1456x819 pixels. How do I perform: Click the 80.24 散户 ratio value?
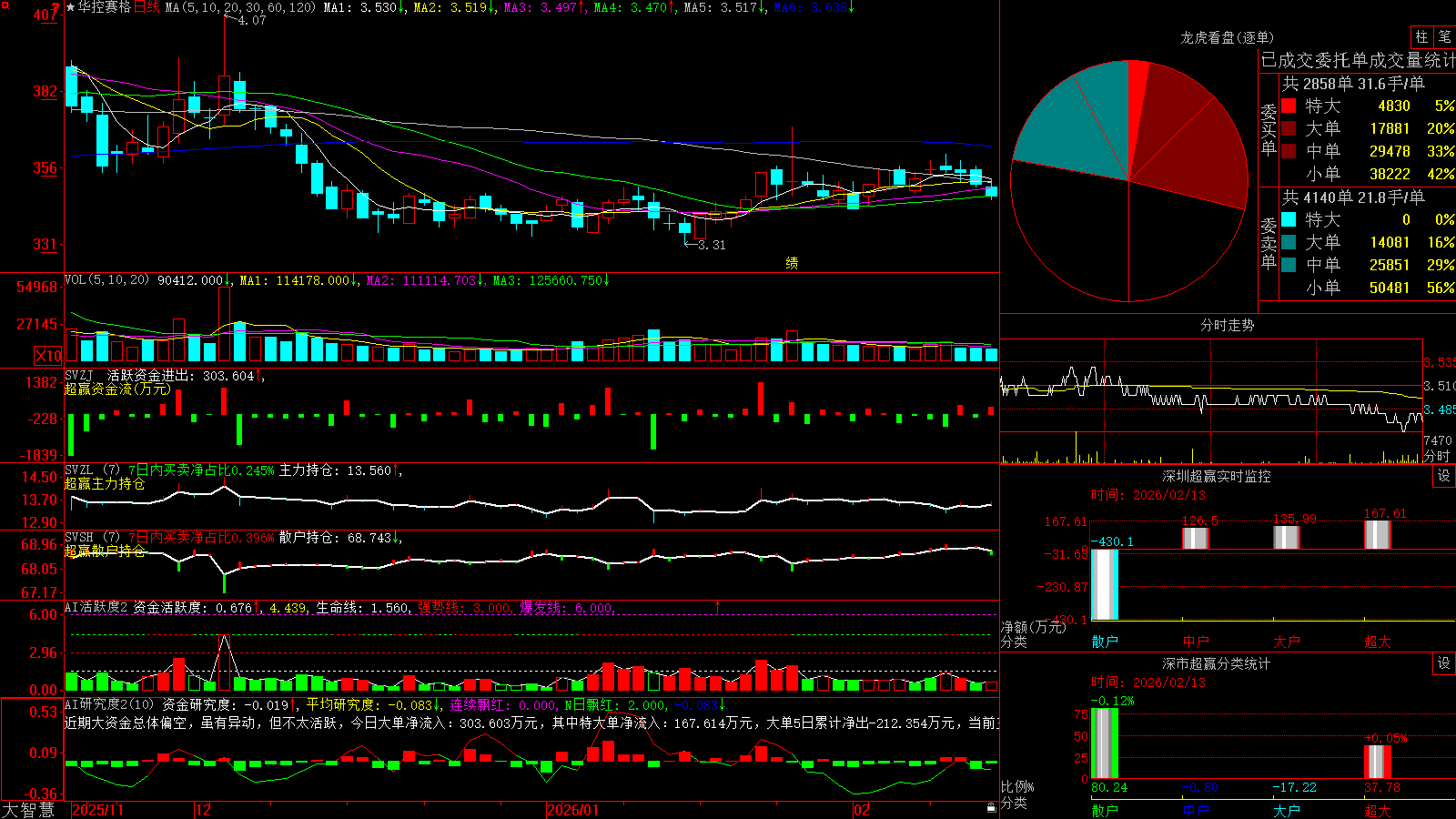point(1109,787)
